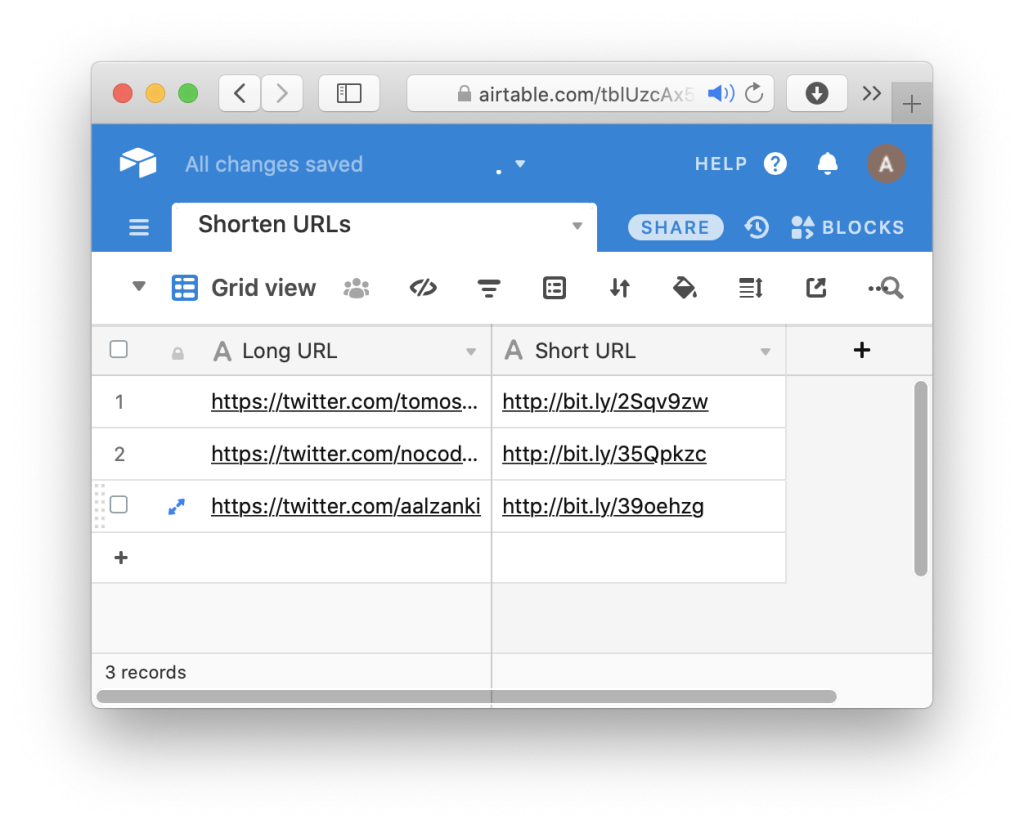
Task: Click the SHARE button
Action: 675,227
